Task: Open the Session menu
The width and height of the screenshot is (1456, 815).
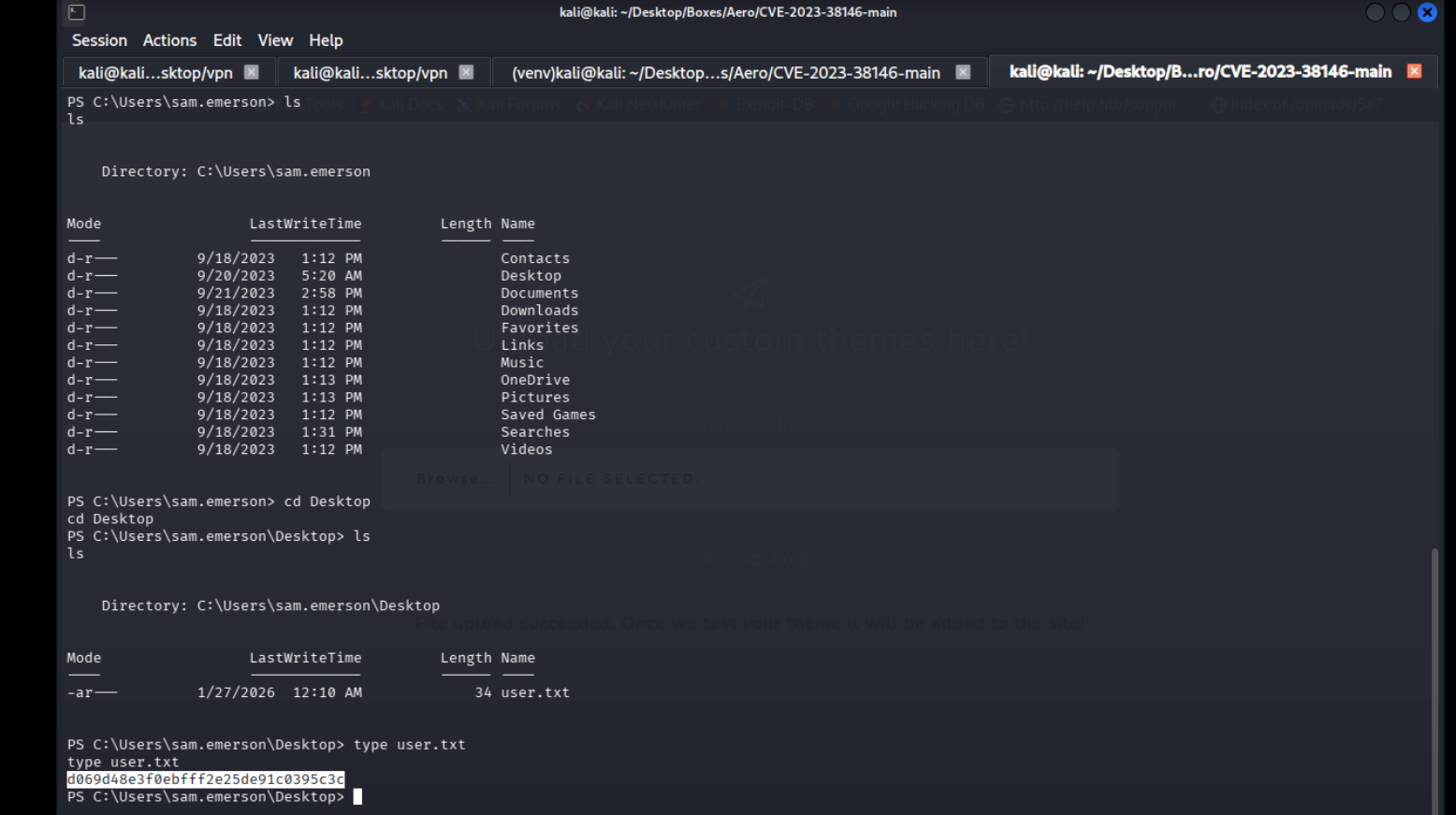Action: click(x=99, y=40)
